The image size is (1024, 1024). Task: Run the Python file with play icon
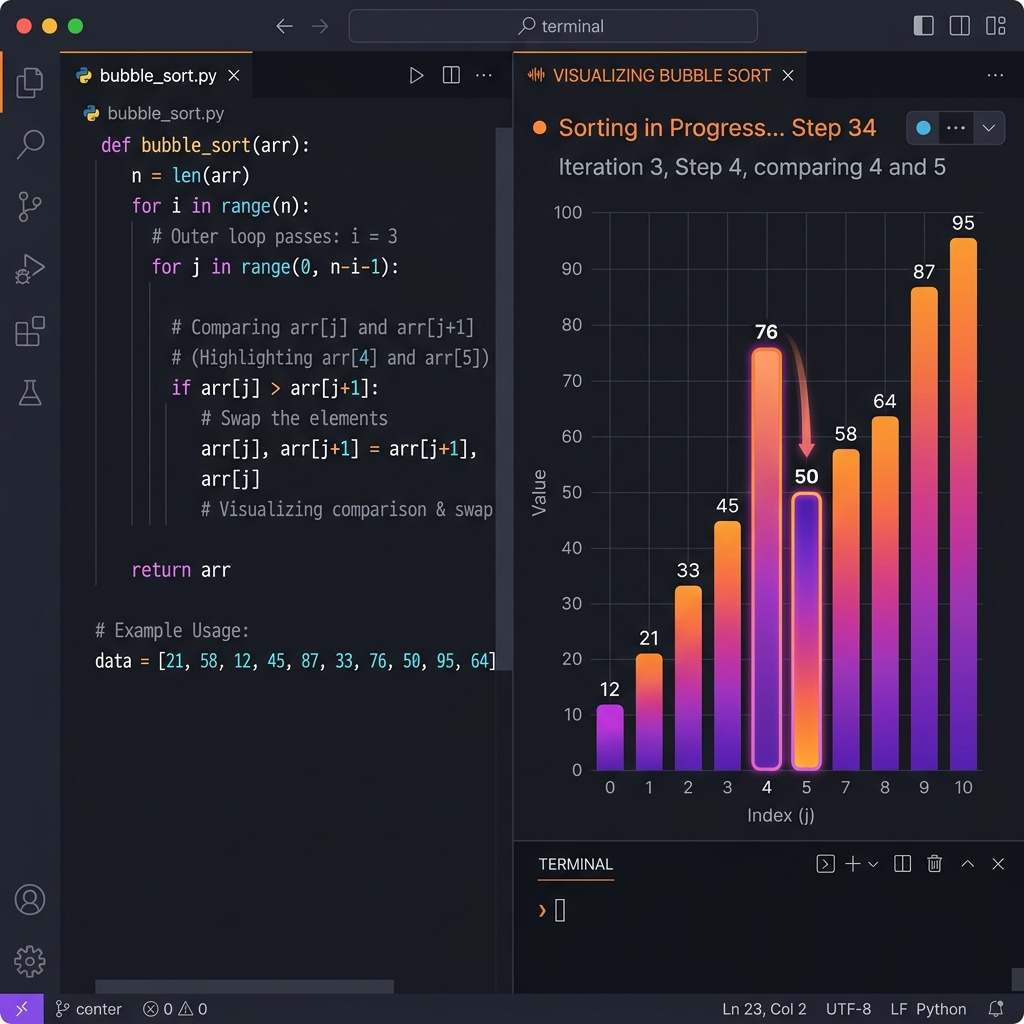(417, 76)
